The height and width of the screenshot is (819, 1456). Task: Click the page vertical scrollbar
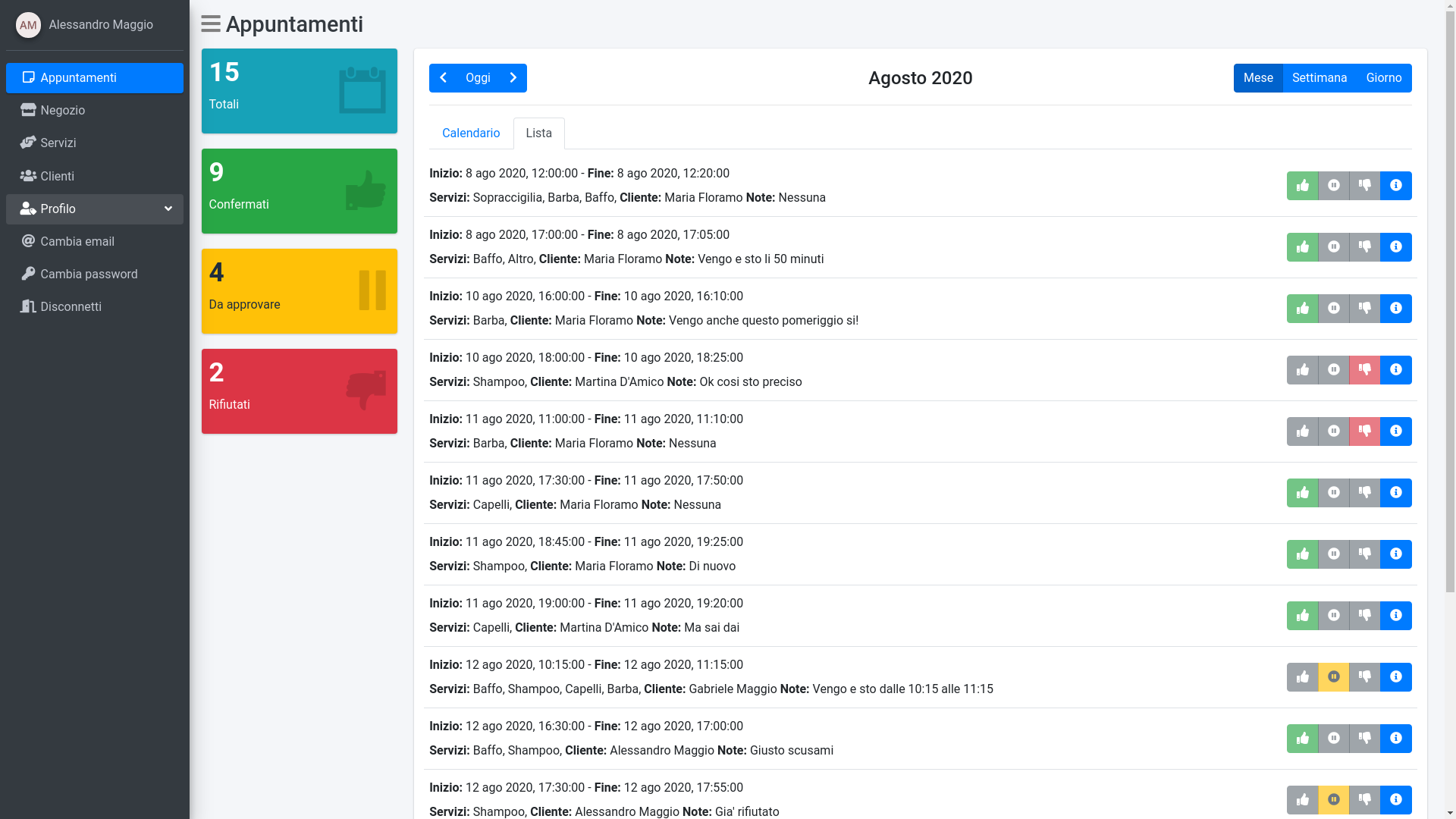point(1450,303)
